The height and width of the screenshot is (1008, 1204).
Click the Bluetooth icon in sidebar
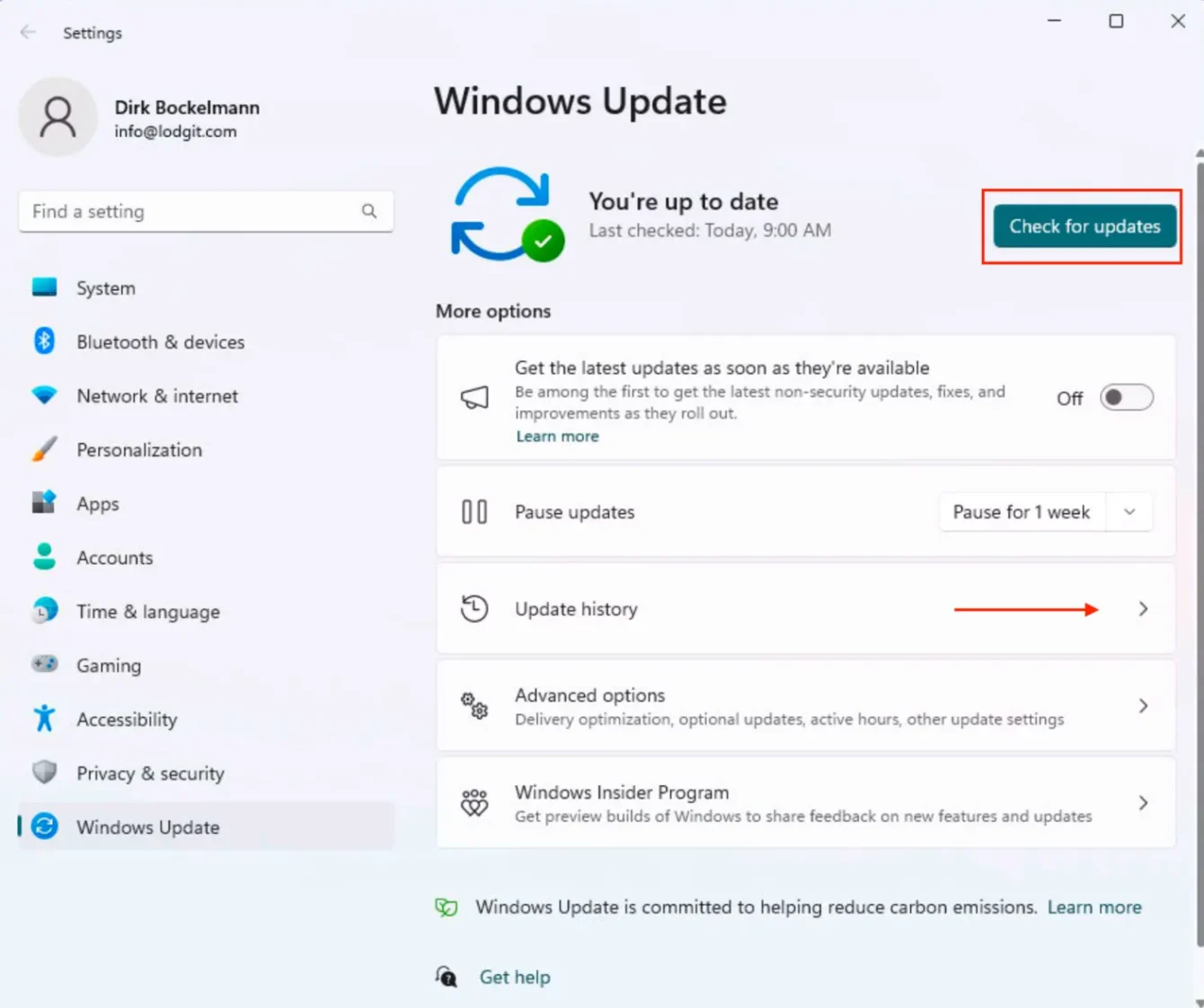(44, 341)
